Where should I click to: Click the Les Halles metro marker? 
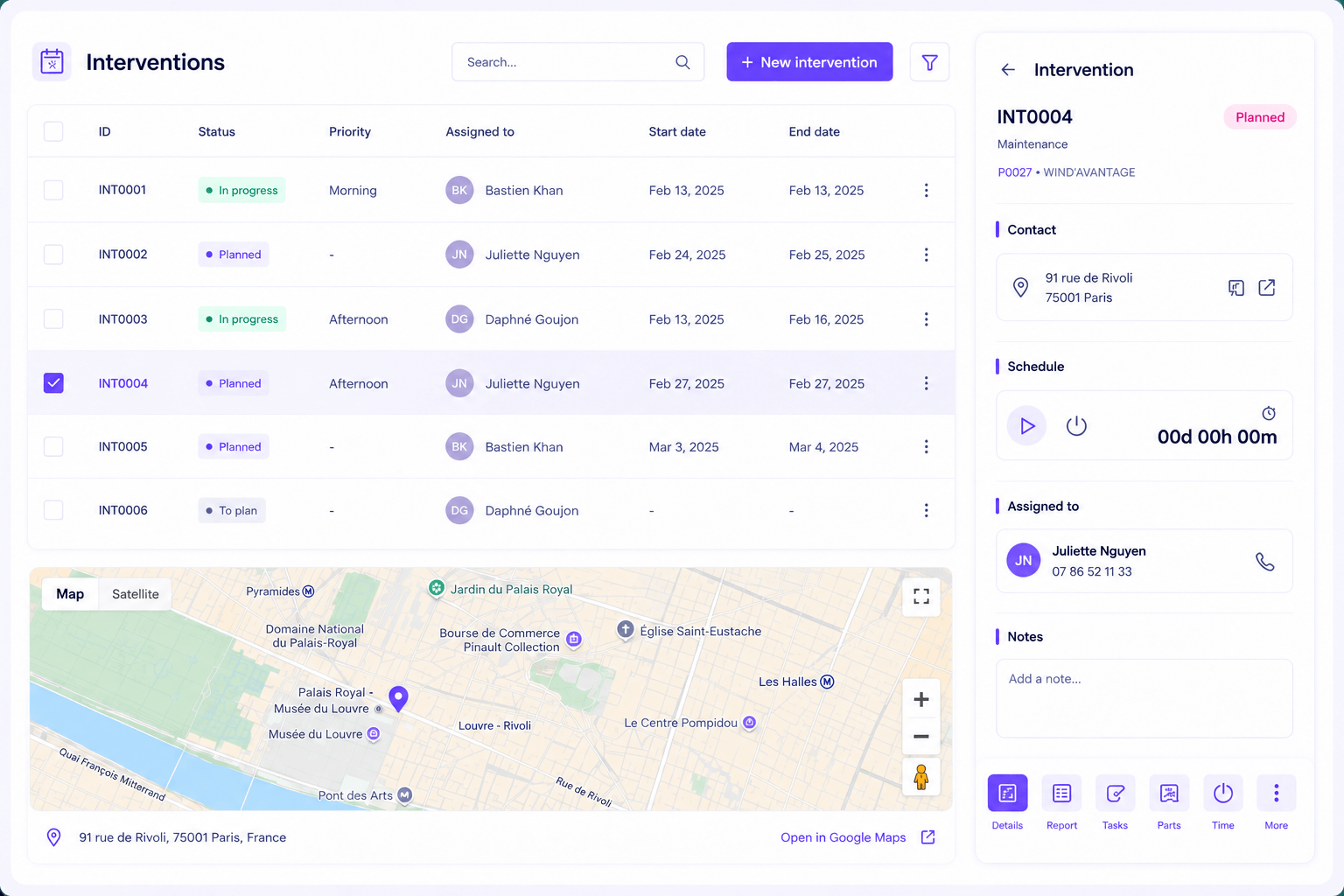827,682
